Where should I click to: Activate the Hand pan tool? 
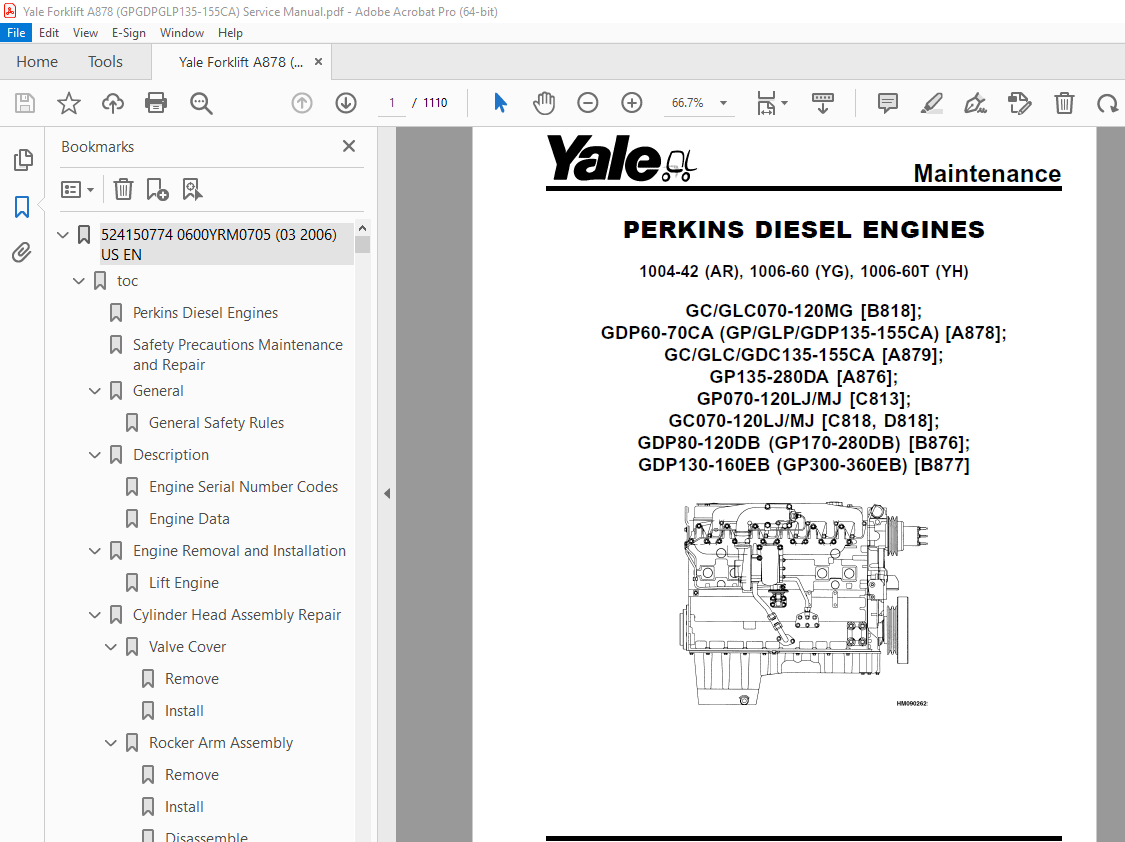tap(544, 103)
